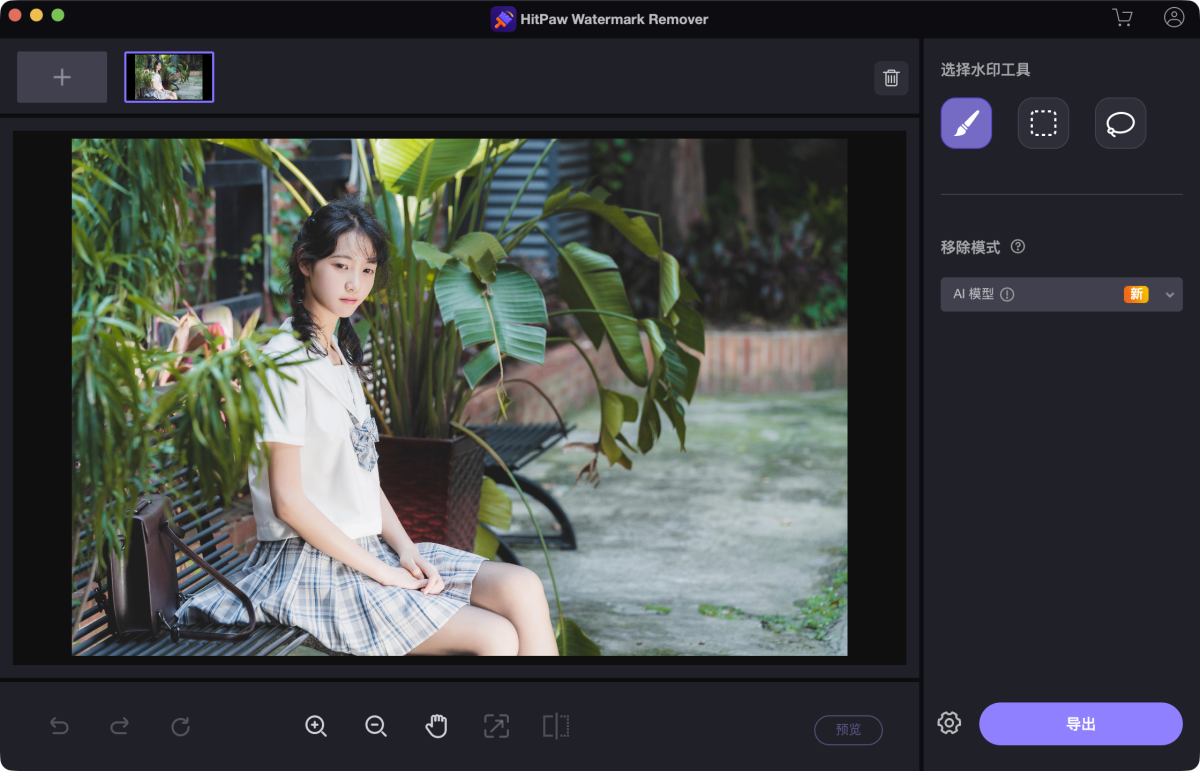The width and height of the screenshot is (1200, 771).
Task: Open settings with the gear icon
Action: coord(949,723)
